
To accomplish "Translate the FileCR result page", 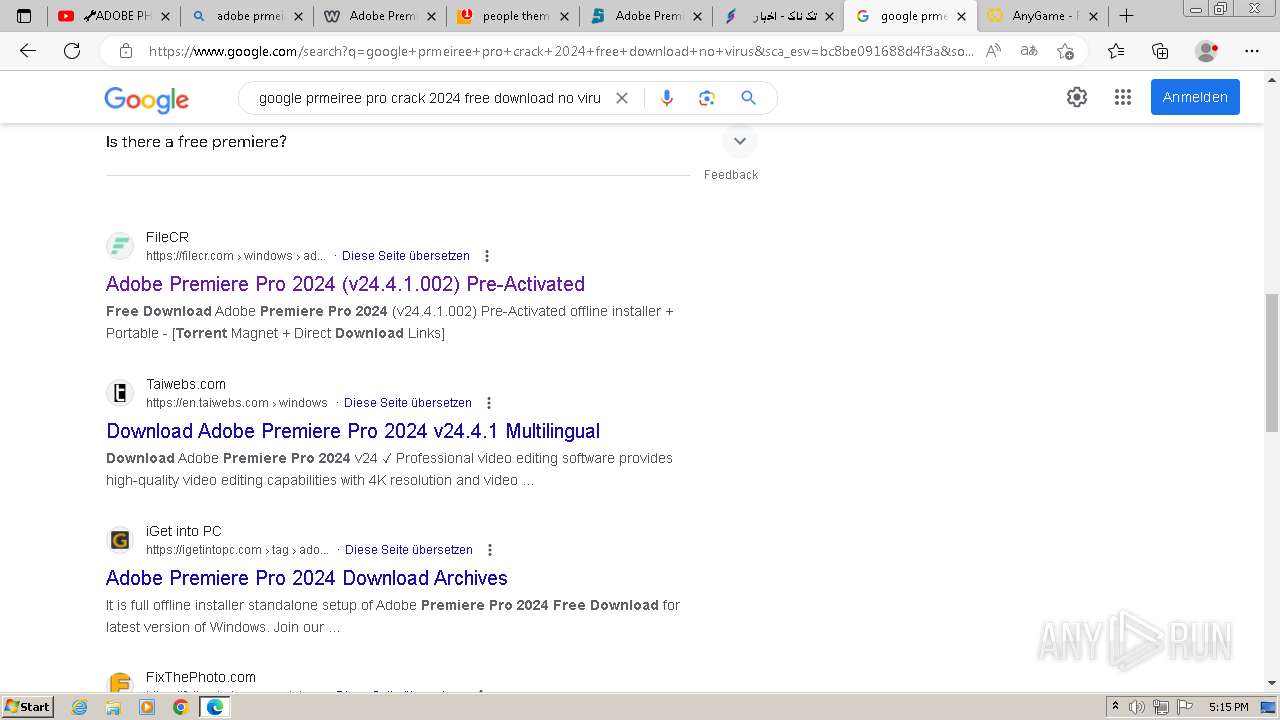I will click(x=406, y=256).
